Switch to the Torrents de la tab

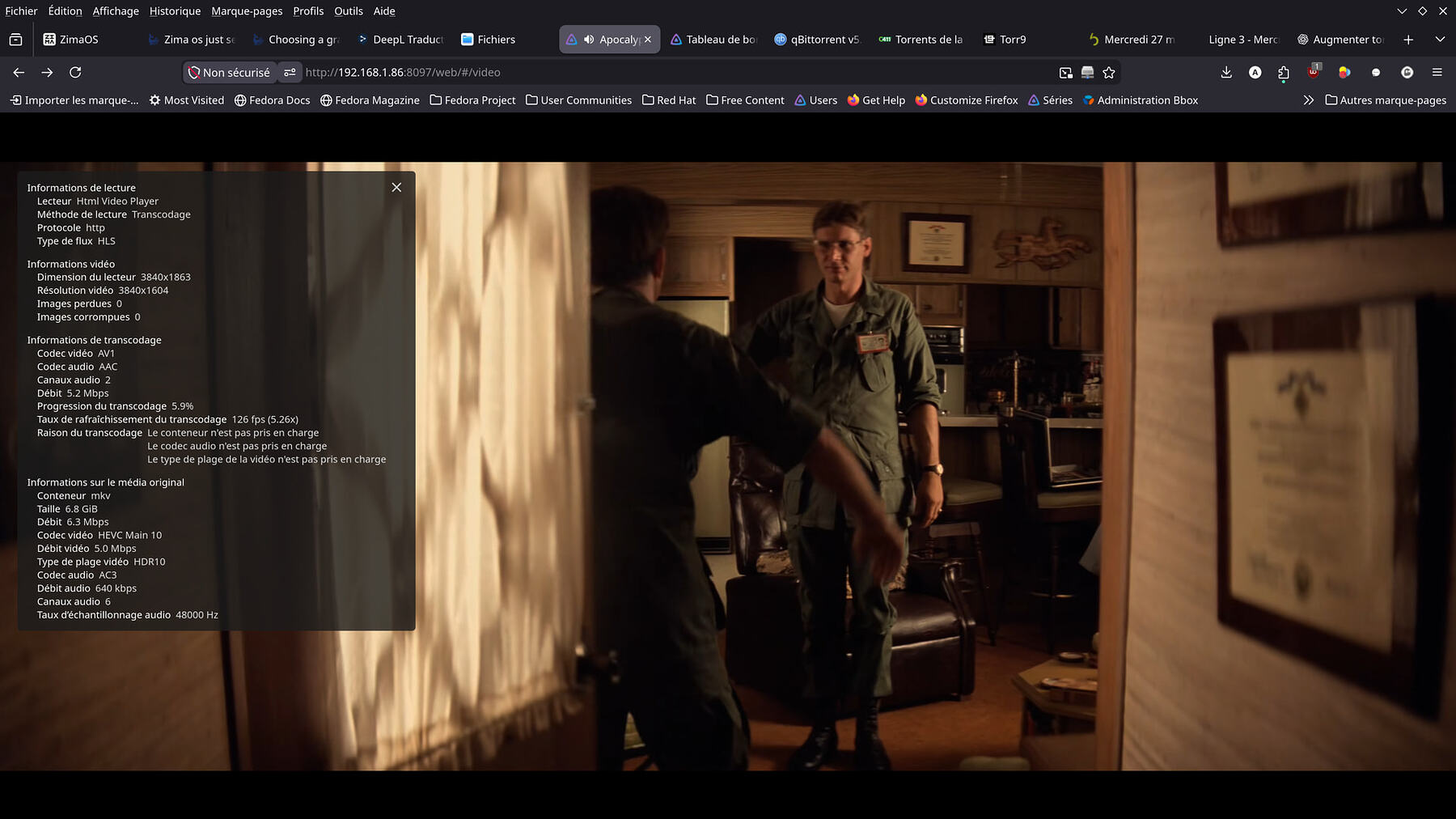922,40
